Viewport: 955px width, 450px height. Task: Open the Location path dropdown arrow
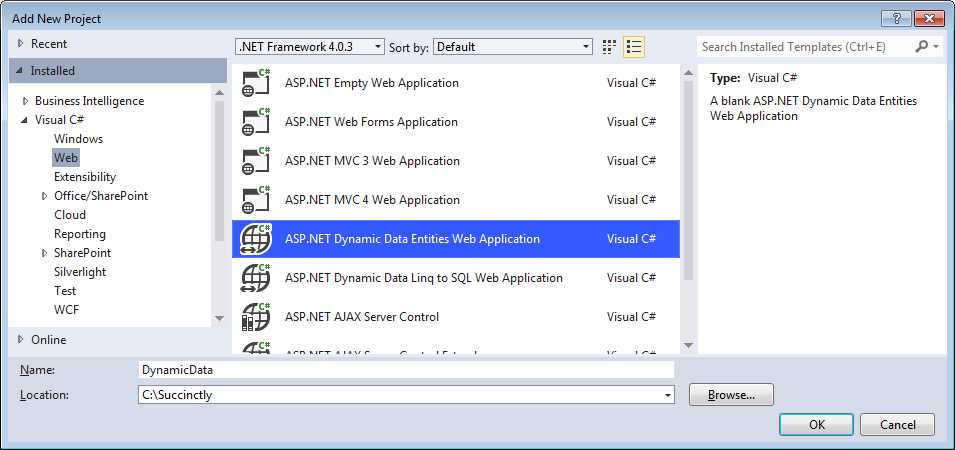667,395
